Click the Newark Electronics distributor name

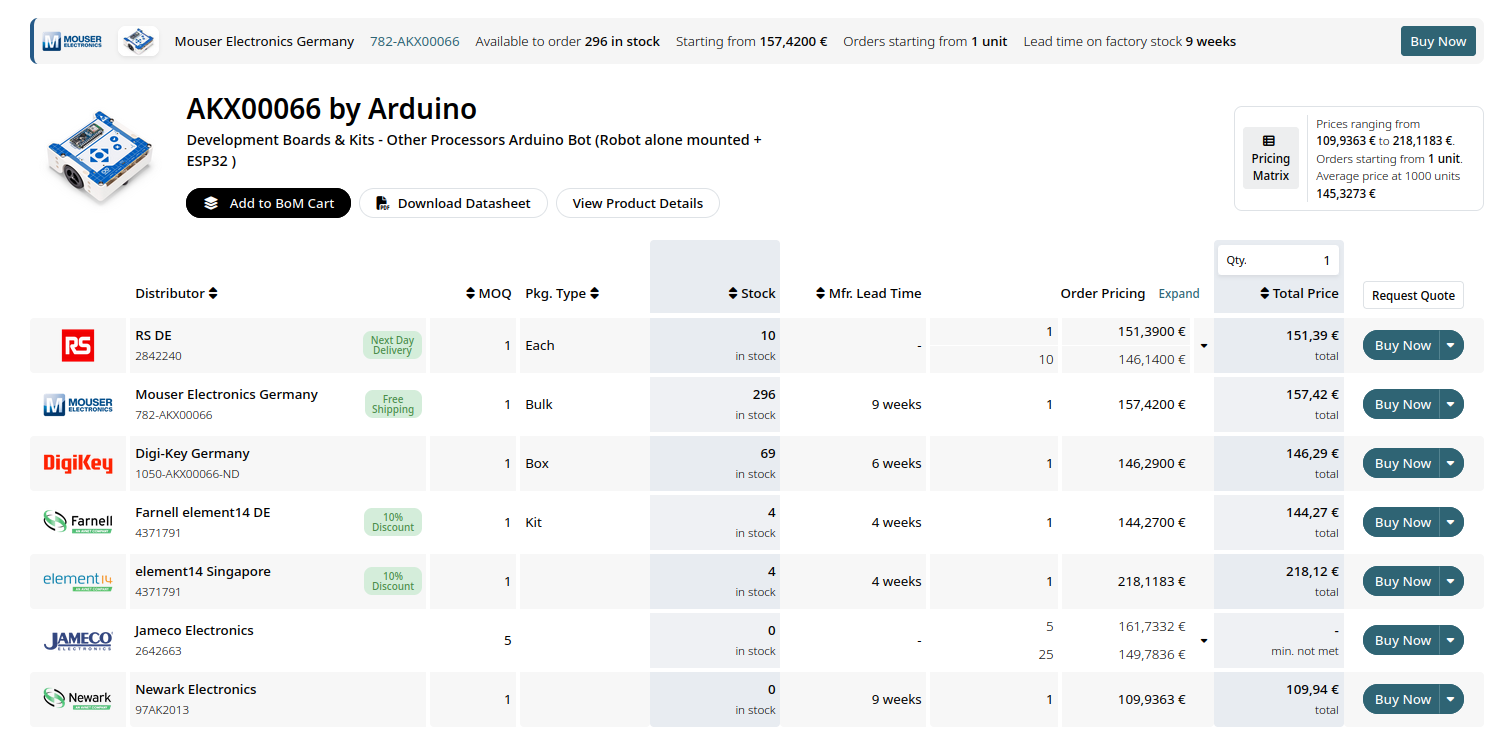click(x=196, y=689)
